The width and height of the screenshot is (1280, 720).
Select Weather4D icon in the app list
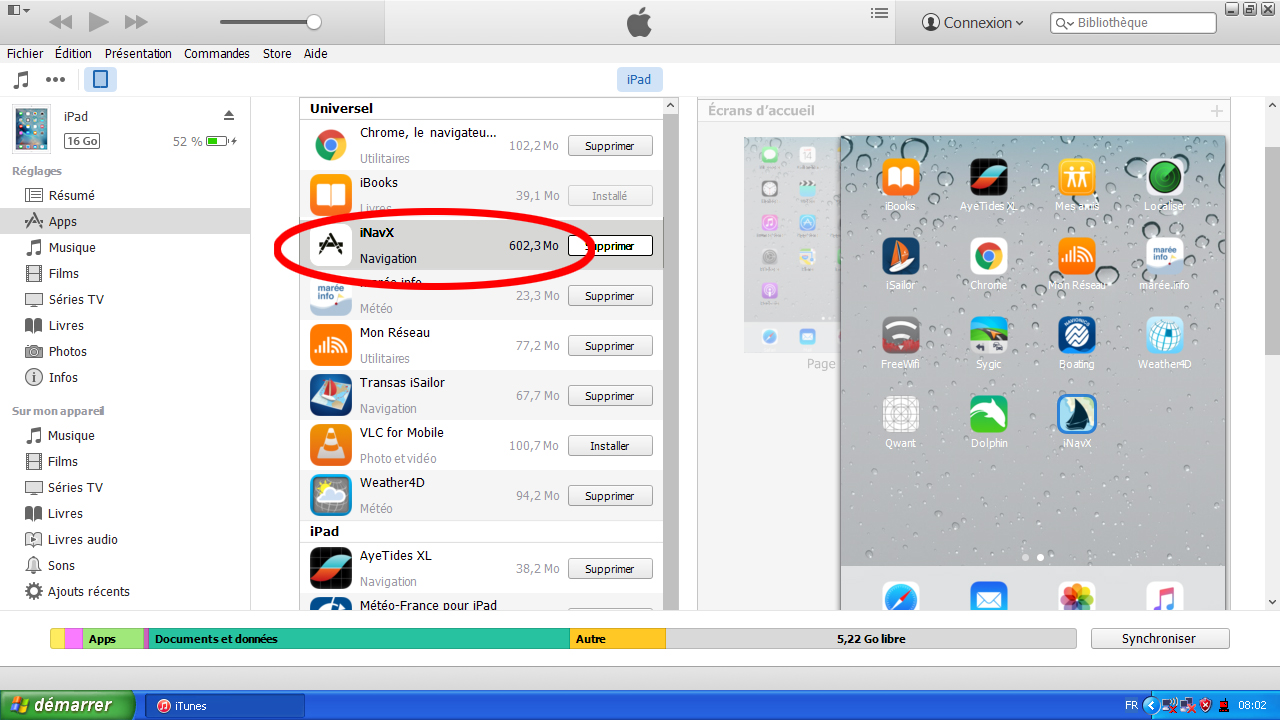(x=330, y=496)
